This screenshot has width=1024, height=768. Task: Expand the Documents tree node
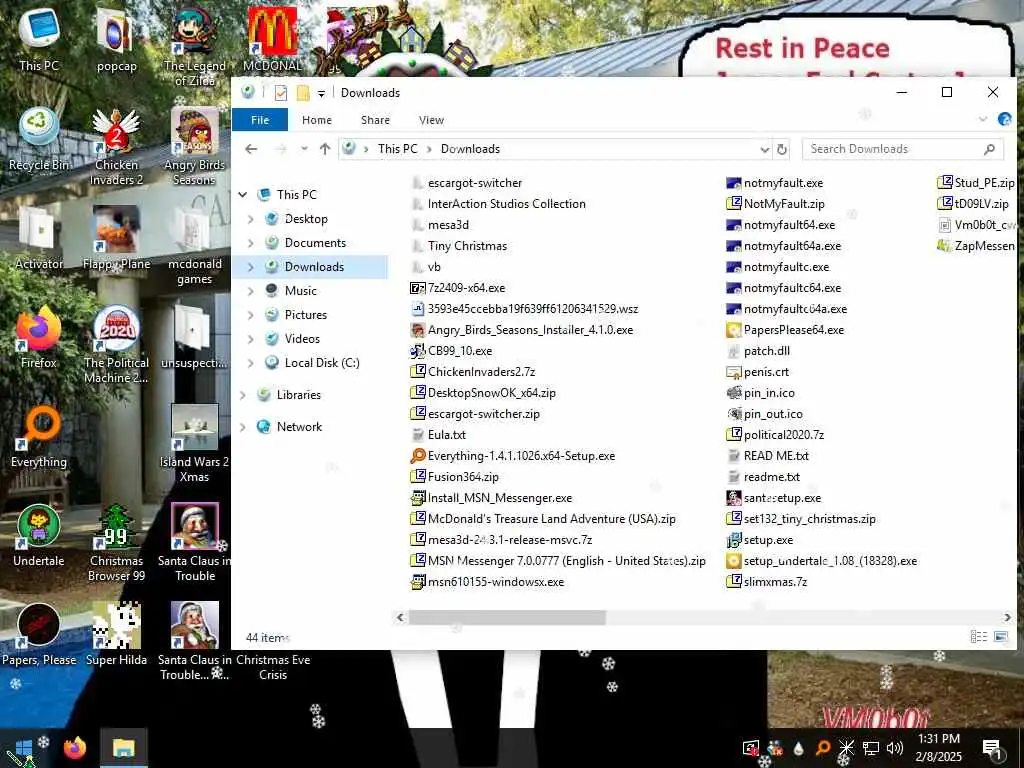251,243
